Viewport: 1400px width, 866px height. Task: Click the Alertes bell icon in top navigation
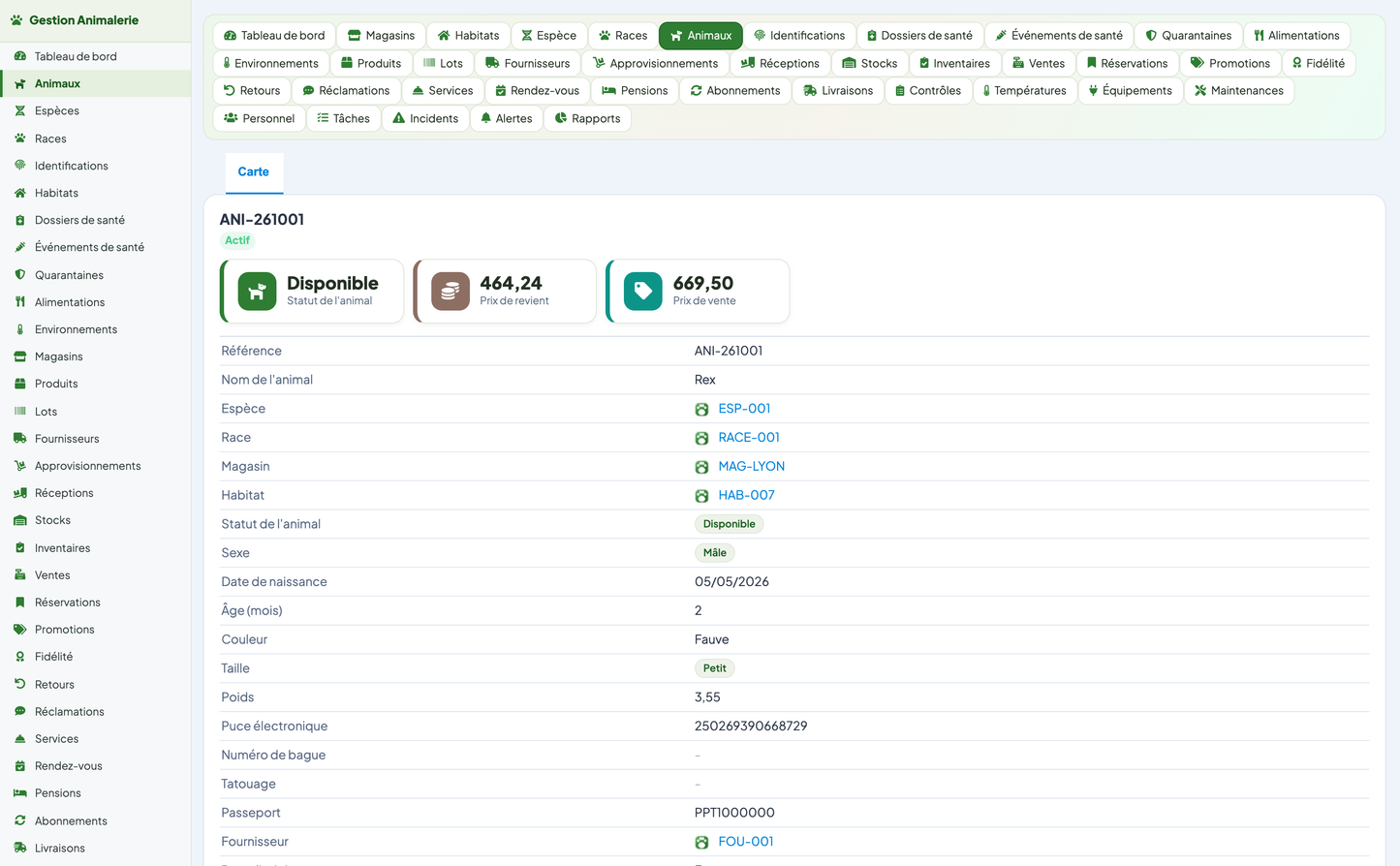coord(485,118)
